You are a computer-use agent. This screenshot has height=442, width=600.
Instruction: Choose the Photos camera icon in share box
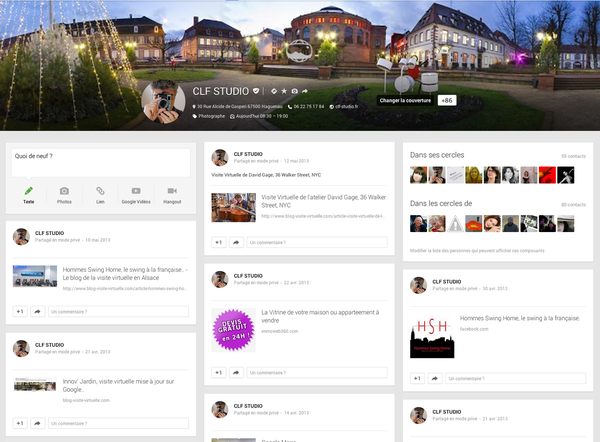pyautogui.click(x=64, y=191)
